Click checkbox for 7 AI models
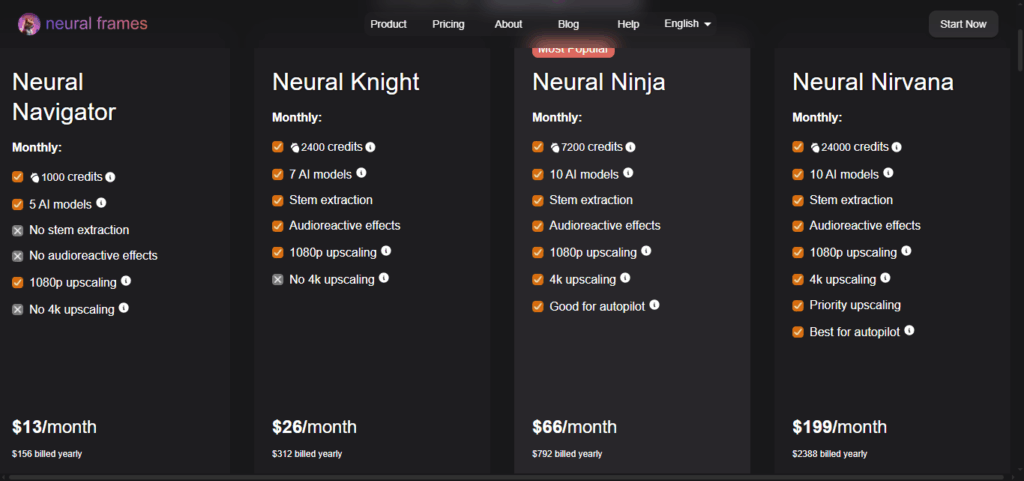The image size is (1024, 481). point(278,174)
